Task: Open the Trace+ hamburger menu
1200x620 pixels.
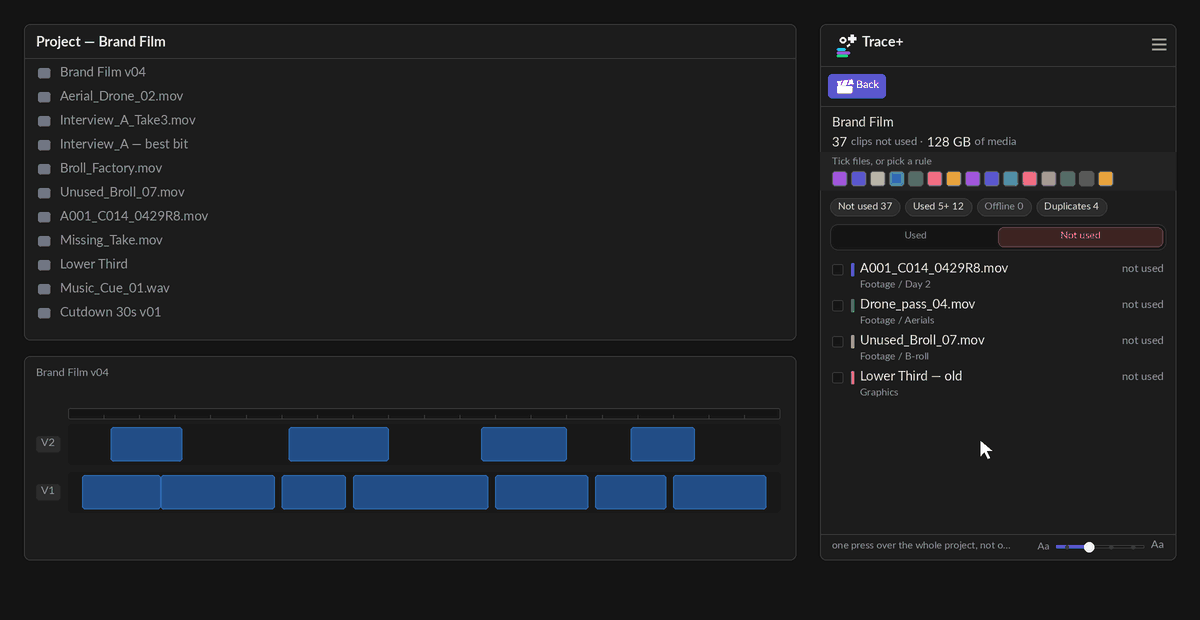Action: [1159, 45]
